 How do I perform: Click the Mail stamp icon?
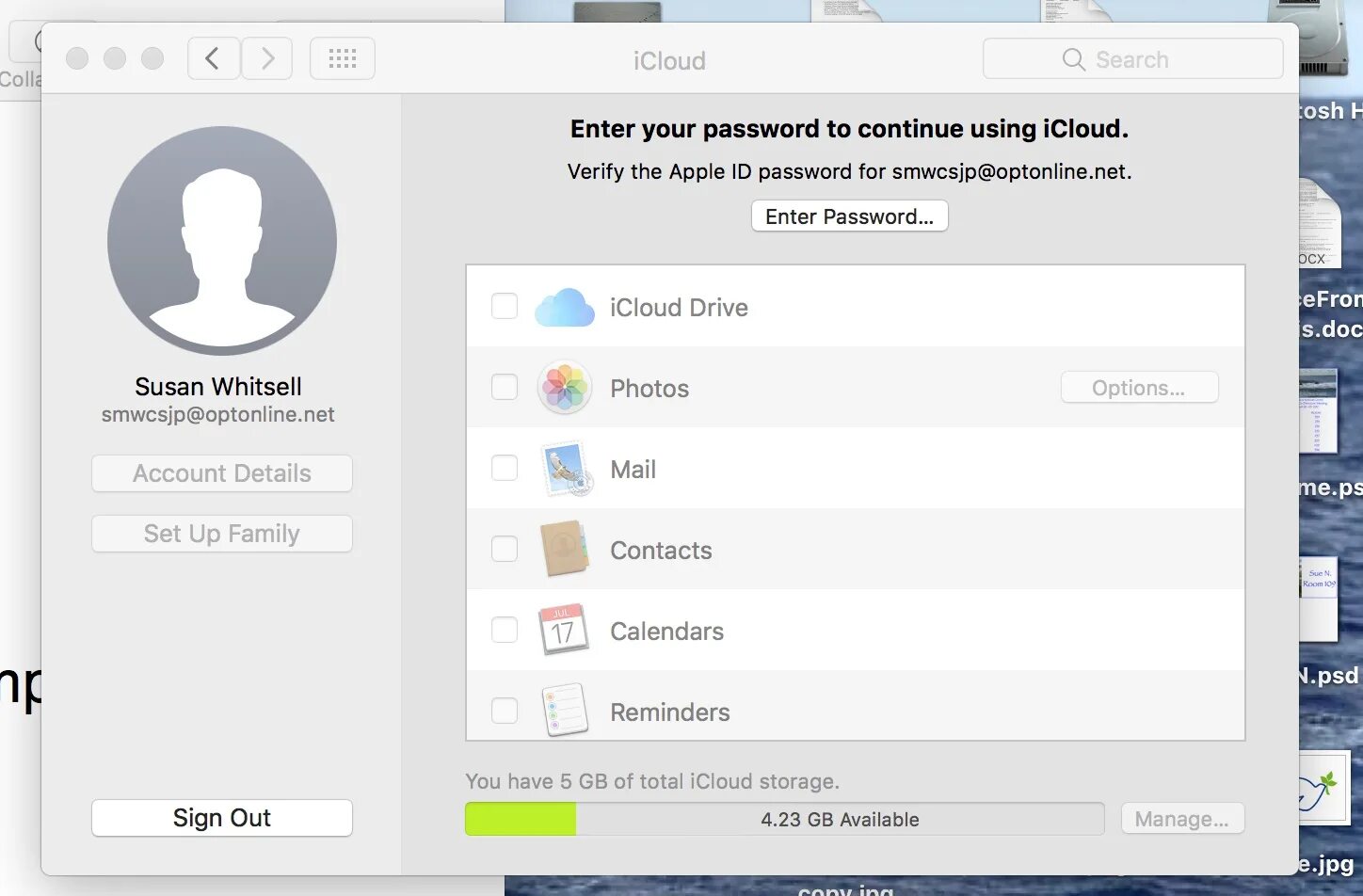pos(567,469)
